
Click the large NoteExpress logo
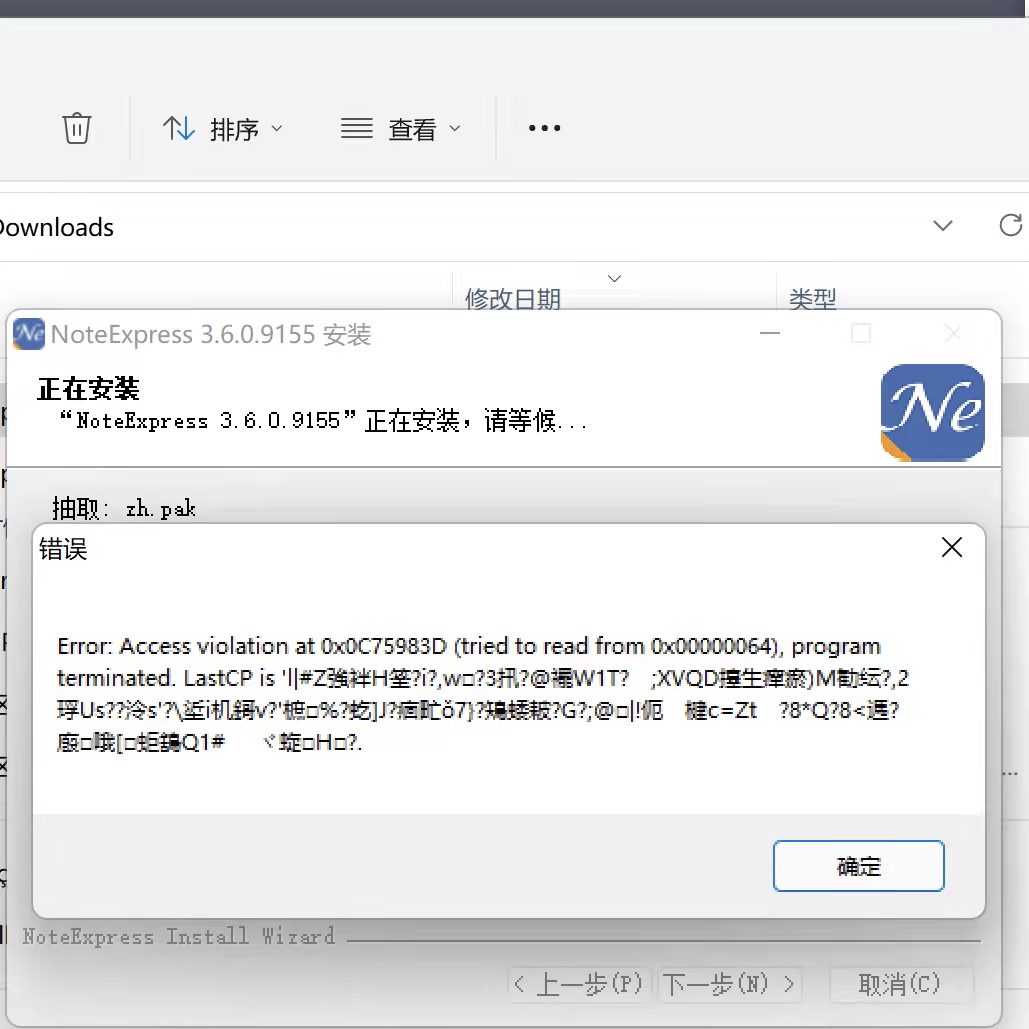932,412
